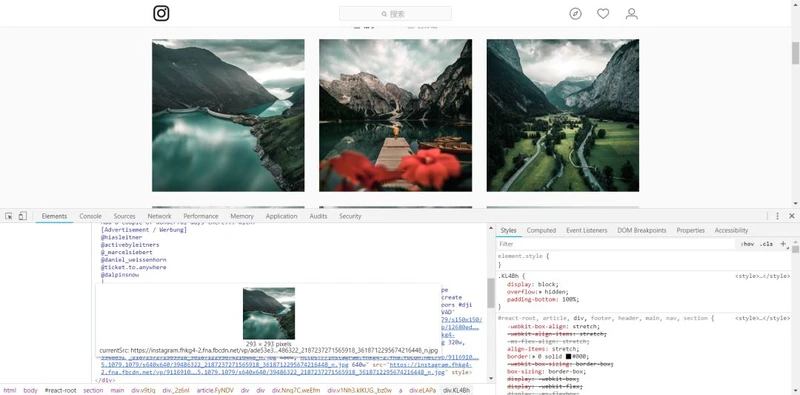Open style source link for .KL4Bh rule

(x=762, y=276)
